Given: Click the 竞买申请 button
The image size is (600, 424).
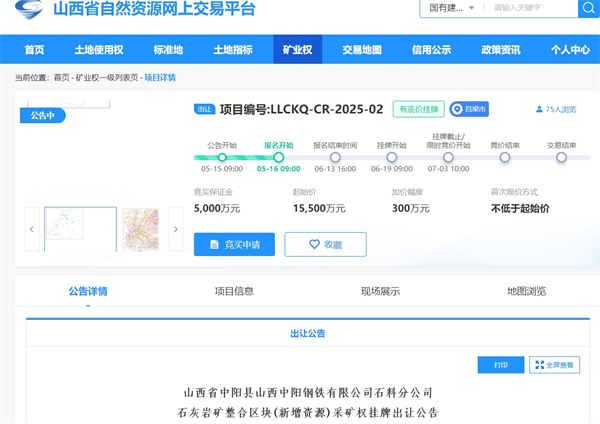Looking at the screenshot, I should point(234,244).
